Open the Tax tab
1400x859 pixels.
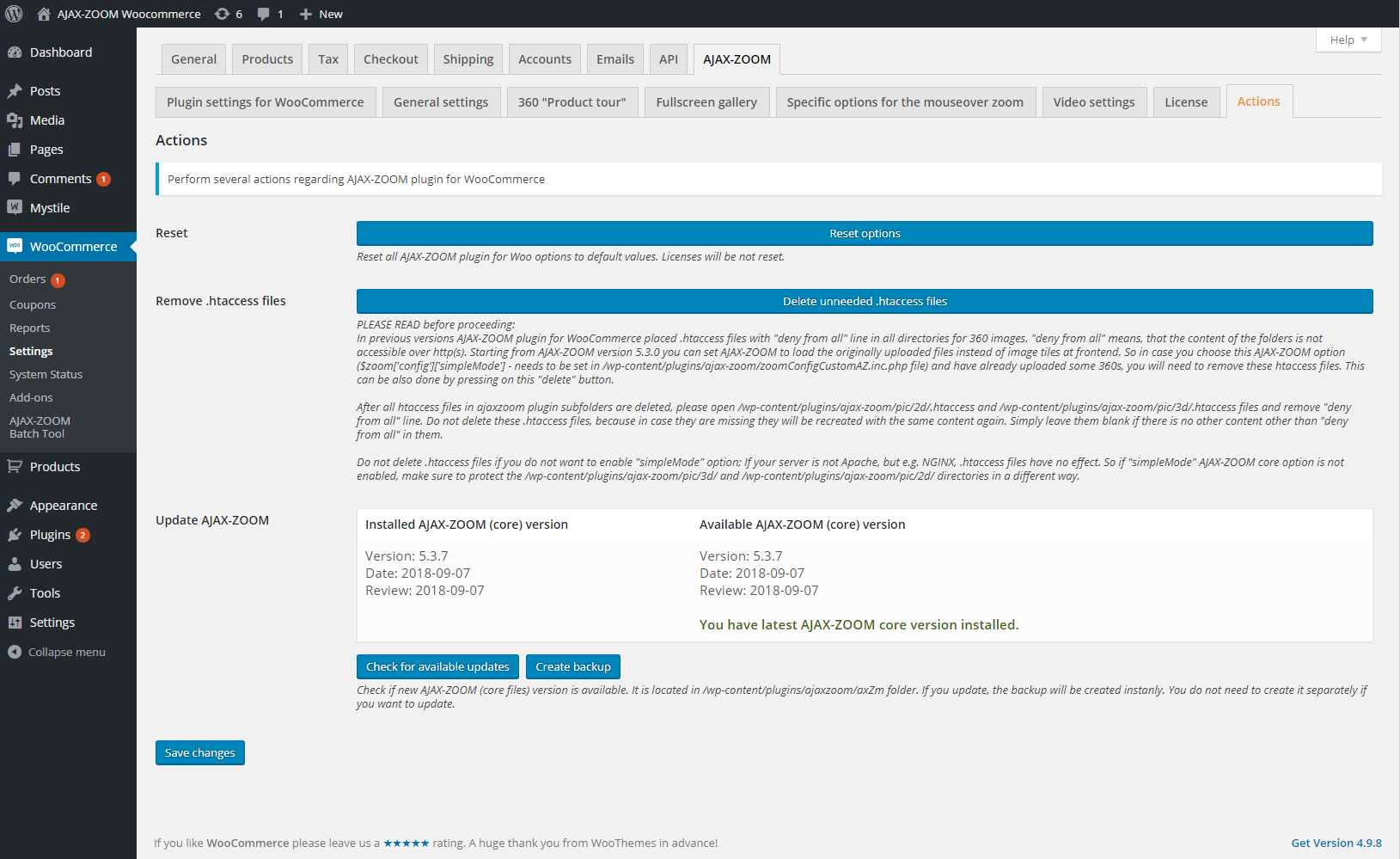tap(328, 59)
